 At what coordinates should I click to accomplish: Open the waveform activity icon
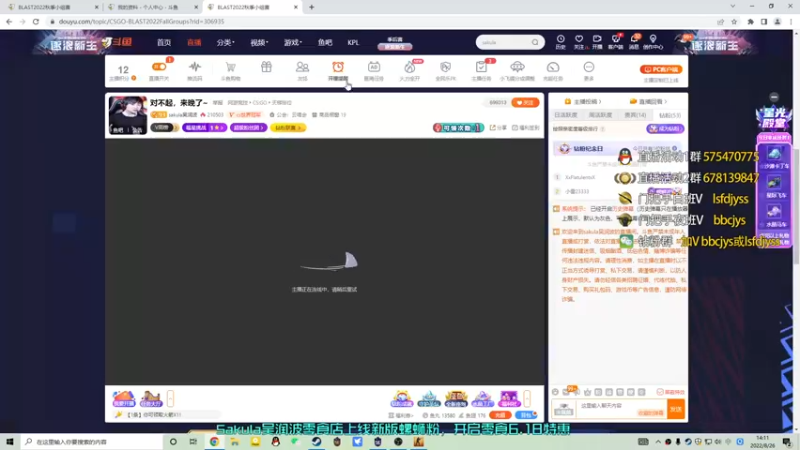click(x=194, y=67)
